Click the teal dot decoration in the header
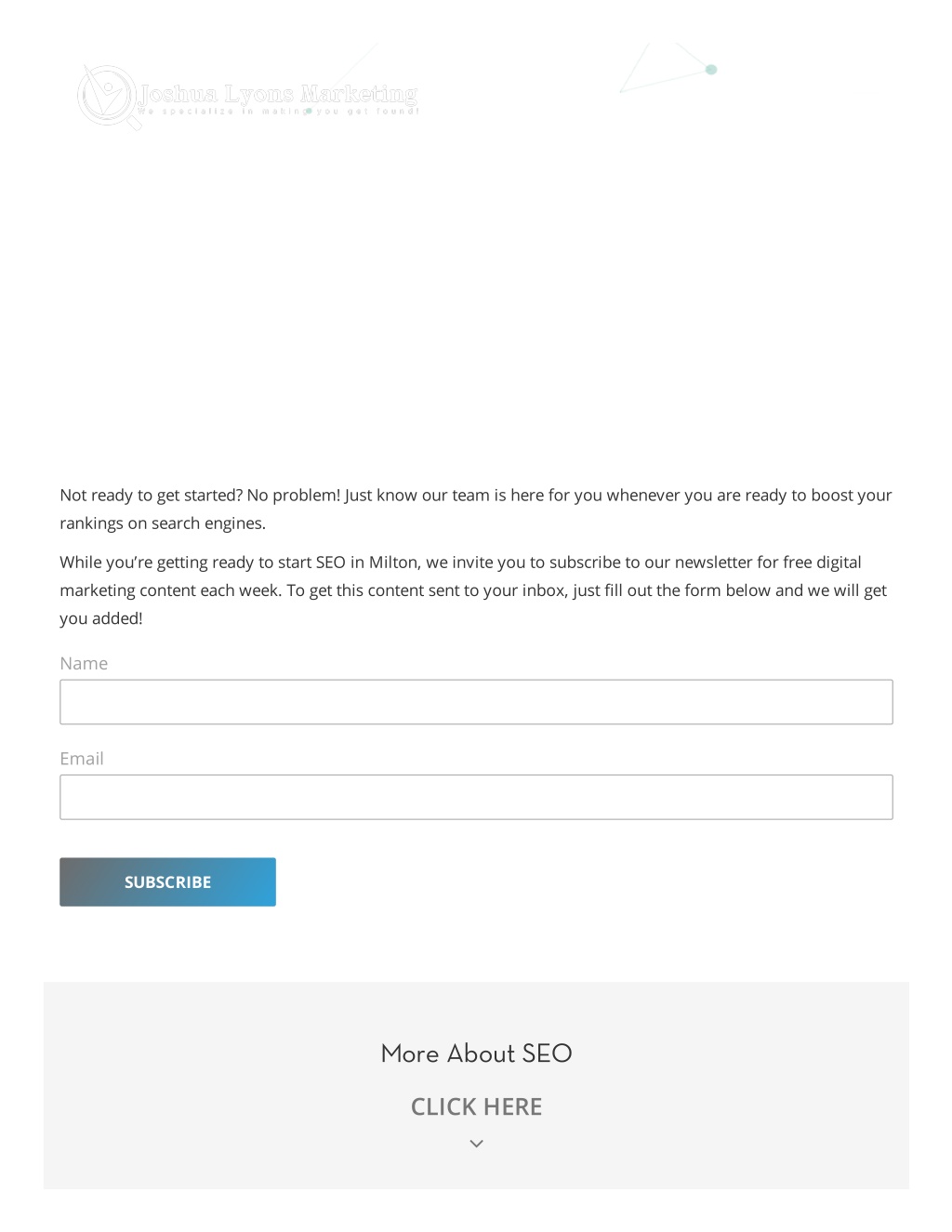Viewport: 952px width, 1232px height. [711, 70]
